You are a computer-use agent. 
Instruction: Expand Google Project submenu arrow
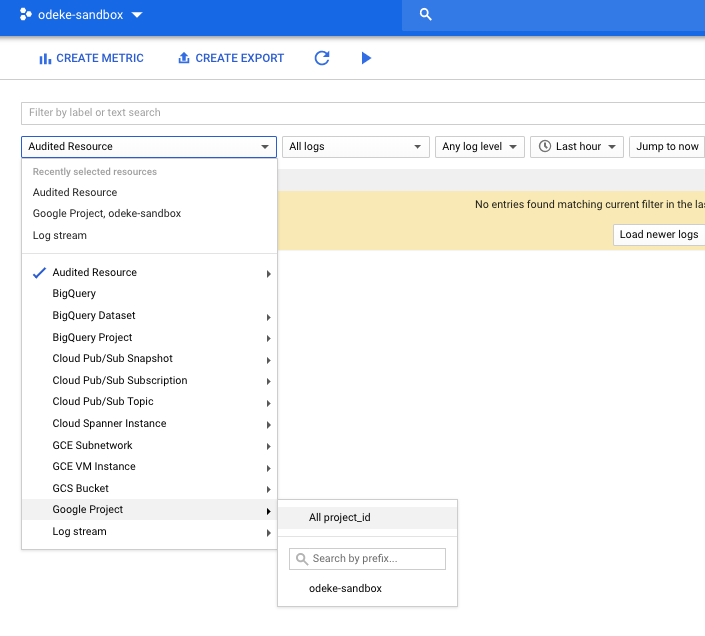tap(268, 511)
